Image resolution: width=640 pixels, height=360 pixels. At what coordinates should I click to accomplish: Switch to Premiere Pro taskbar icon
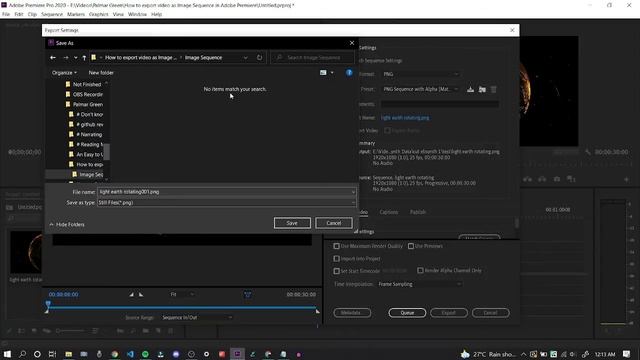(x=237, y=354)
